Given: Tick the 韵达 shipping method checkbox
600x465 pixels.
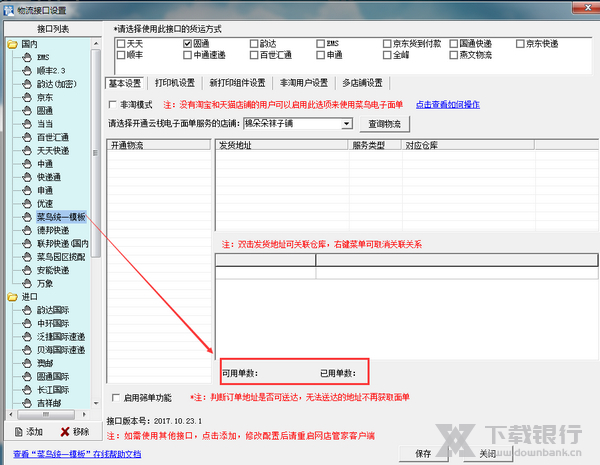Looking at the screenshot, I should [x=254, y=44].
